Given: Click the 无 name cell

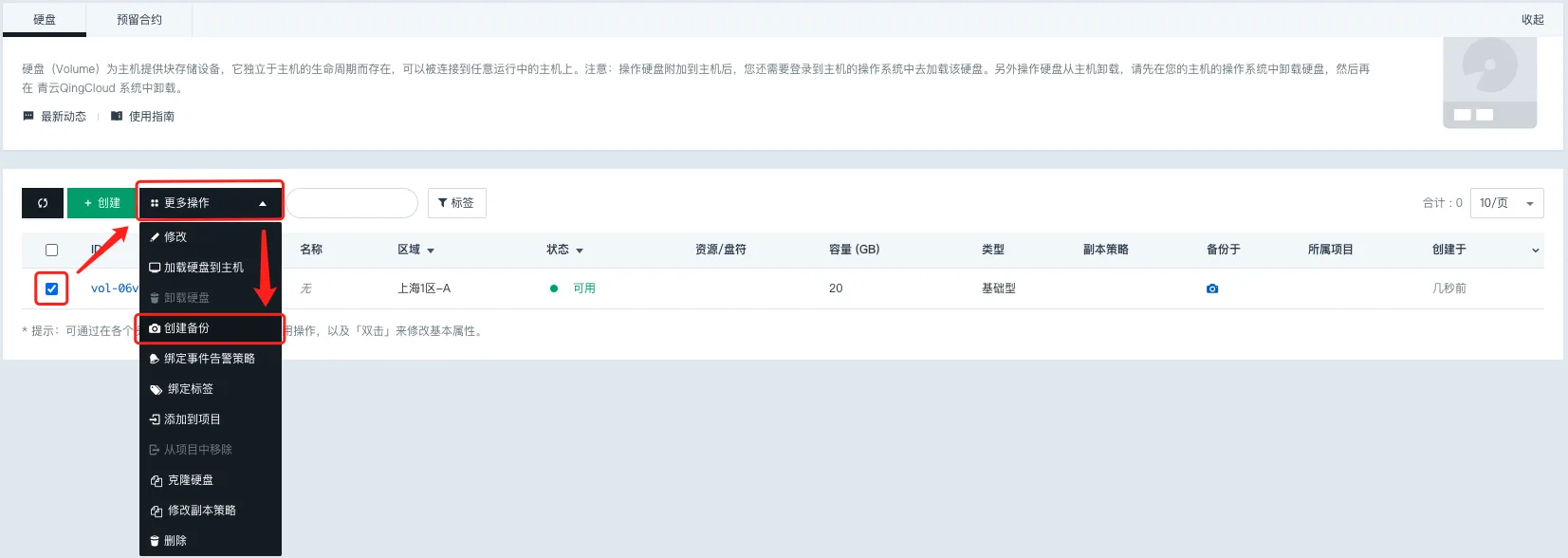Looking at the screenshot, I should click(305, 288).
